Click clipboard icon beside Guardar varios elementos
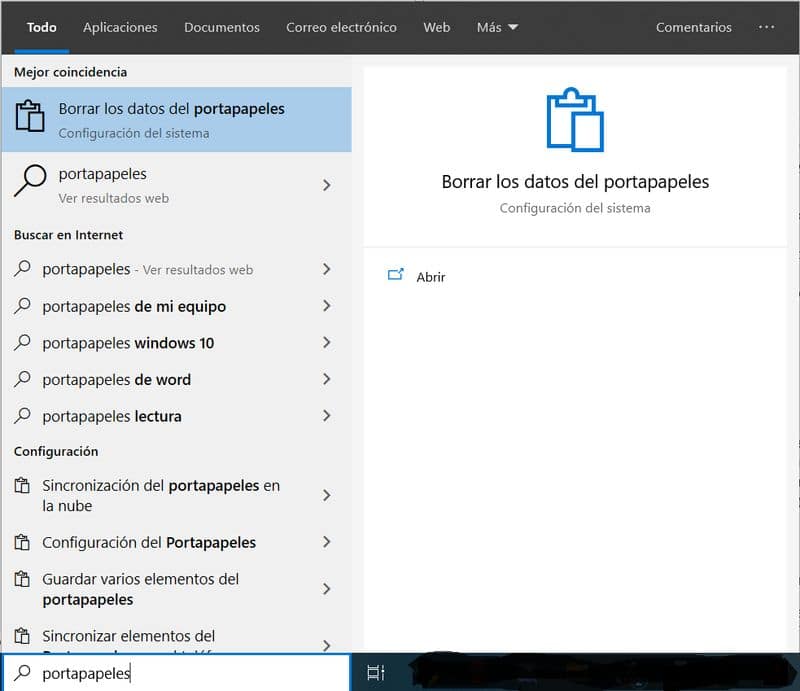800x691 pixels. 22,579
